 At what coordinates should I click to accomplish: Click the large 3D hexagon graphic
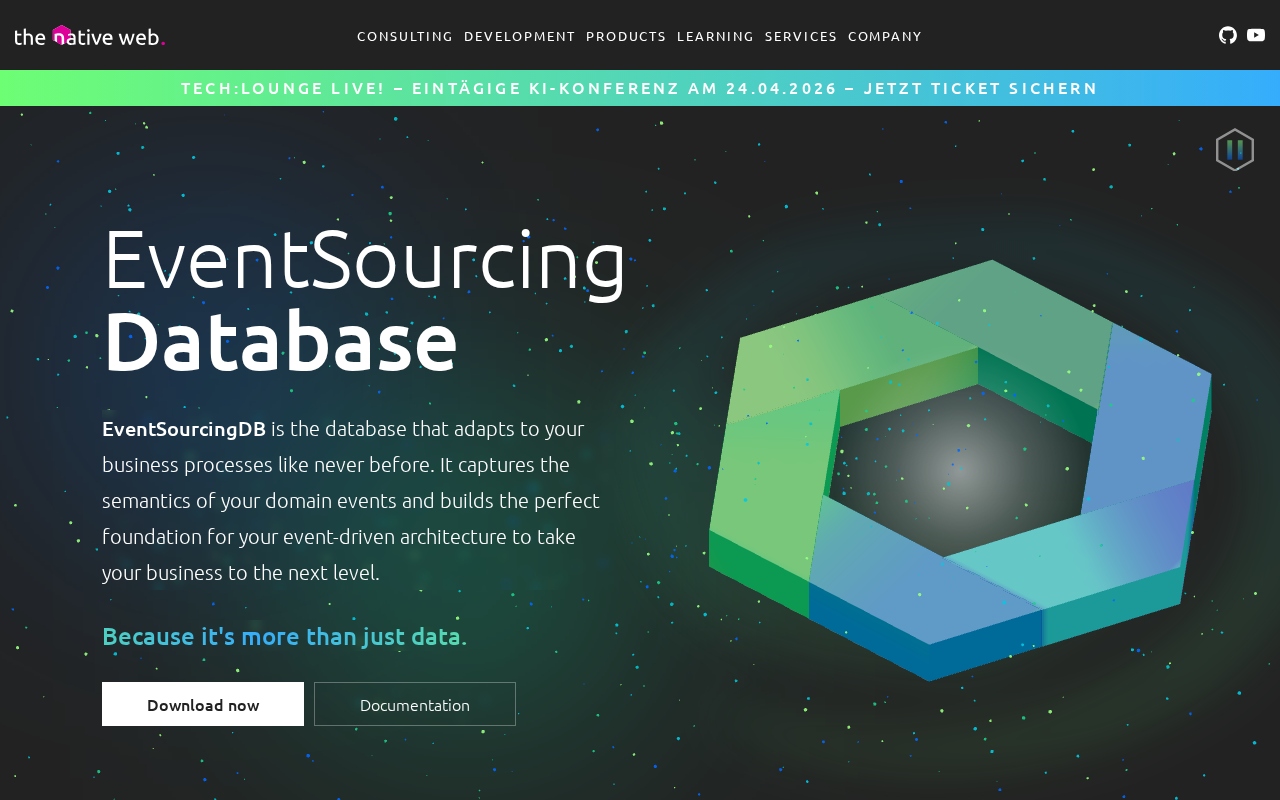click(960, 470)
